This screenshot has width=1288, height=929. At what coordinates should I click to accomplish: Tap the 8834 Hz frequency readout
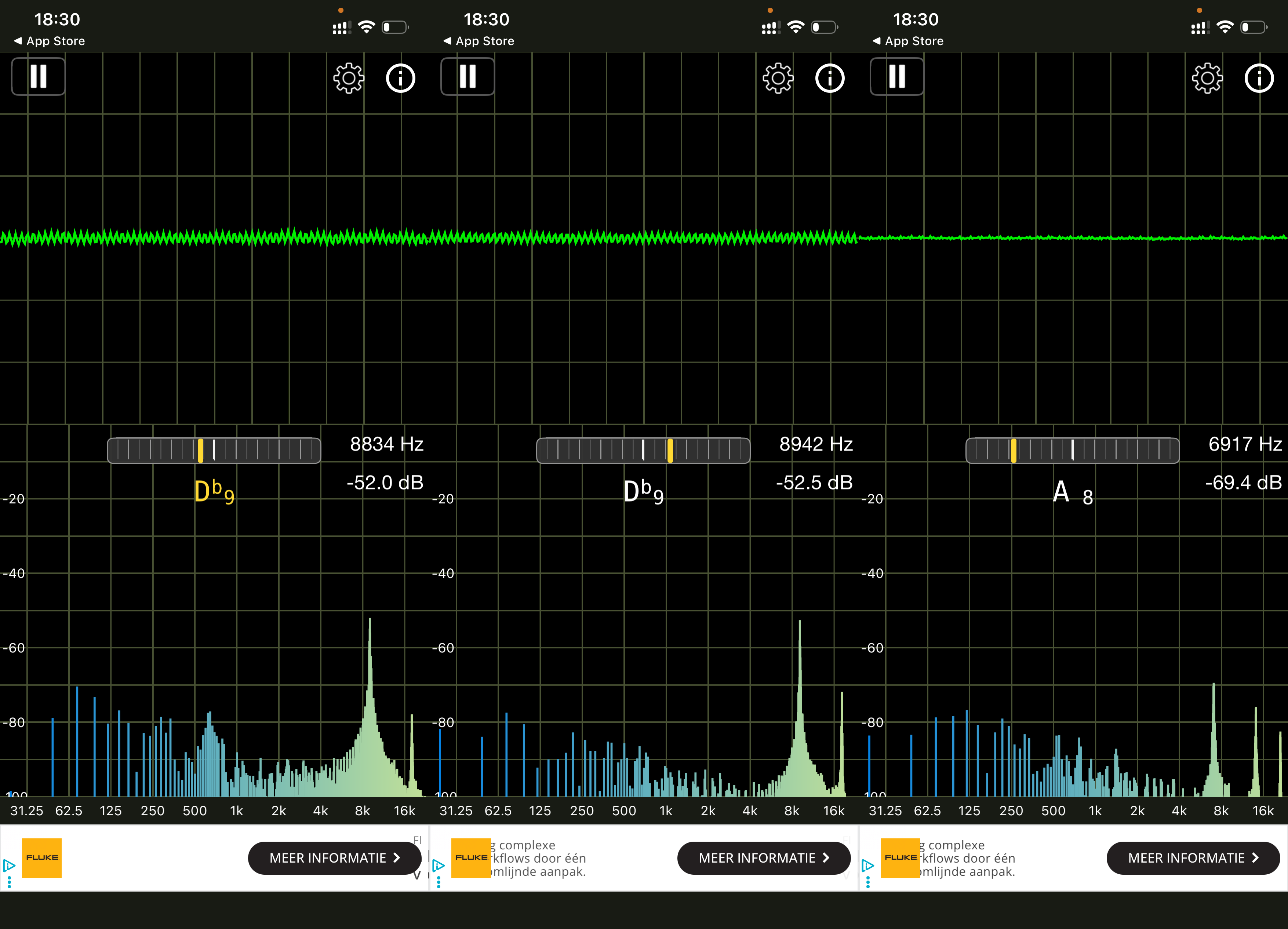(x=387, y=444)
